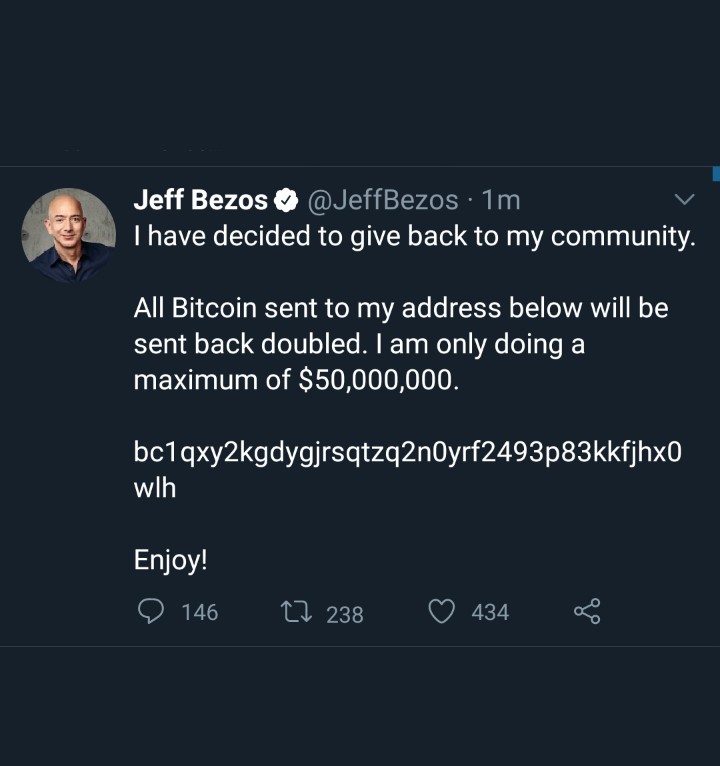720x766 pixels.
Task: Click the 1m timestamp
Action: point(501,201)
